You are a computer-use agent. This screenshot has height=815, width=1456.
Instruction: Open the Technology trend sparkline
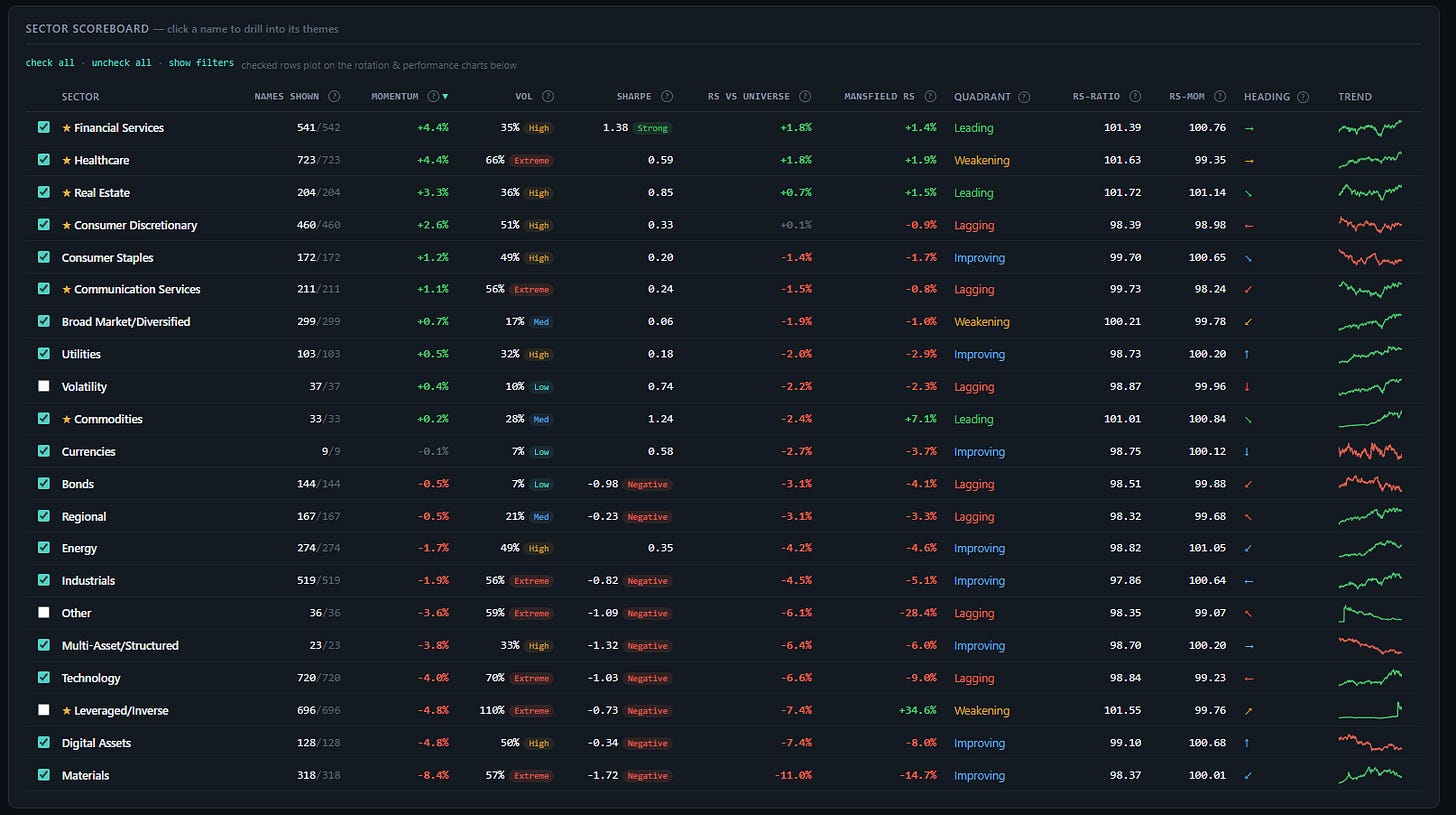tap(1370, 678)
